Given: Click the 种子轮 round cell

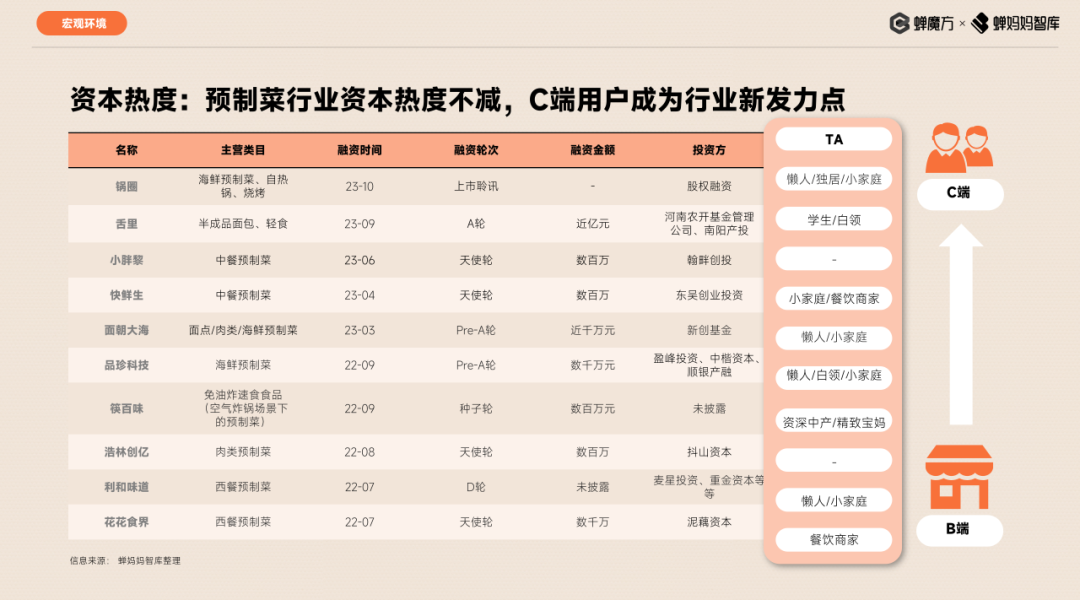Looking at the screenshot, I should point(476,408).
